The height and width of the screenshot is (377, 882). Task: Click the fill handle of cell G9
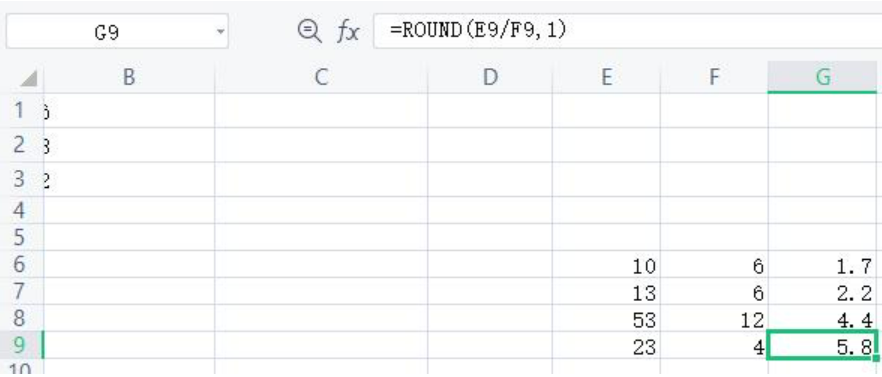pyautogui.click(x=876, y=358)
